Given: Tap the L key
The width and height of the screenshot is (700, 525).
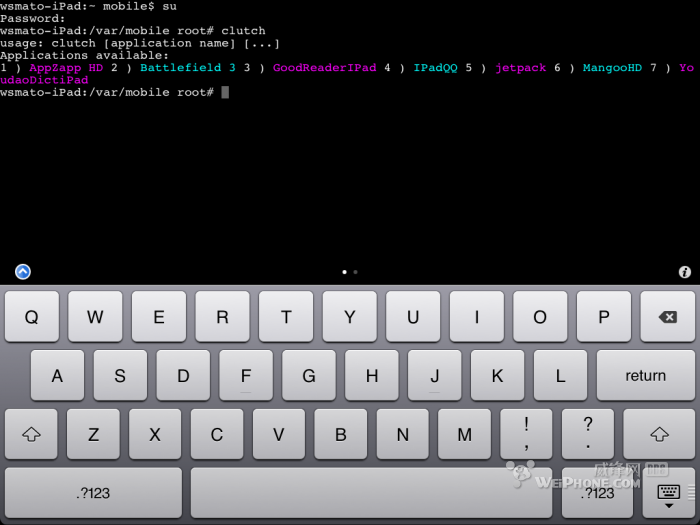Looking at the screenshot, I should 560,375.
